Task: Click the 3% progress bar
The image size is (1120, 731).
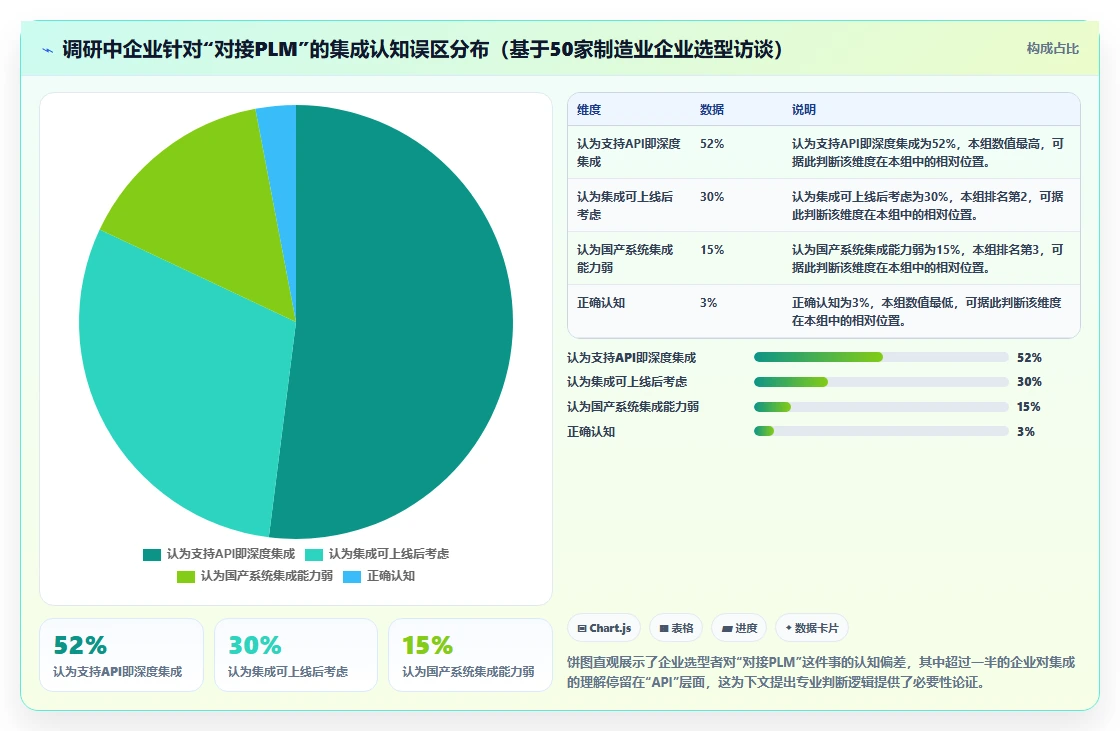Action: (x=881, y=431)
